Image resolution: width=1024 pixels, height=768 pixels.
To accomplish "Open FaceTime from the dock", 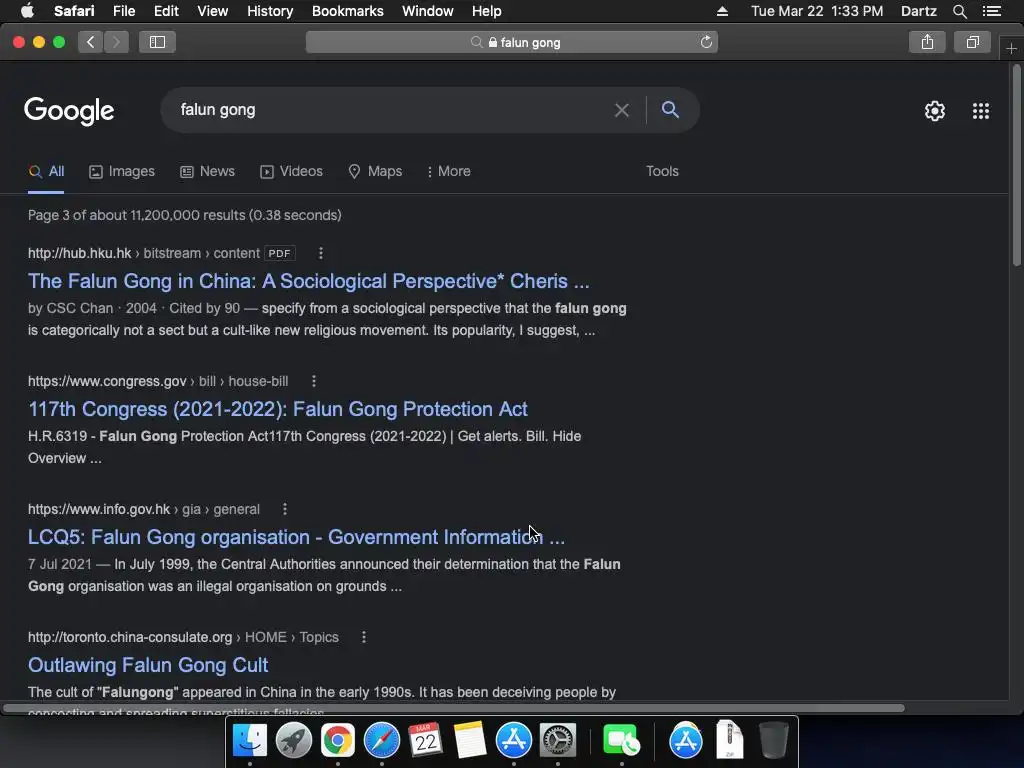I will [621, 741].
